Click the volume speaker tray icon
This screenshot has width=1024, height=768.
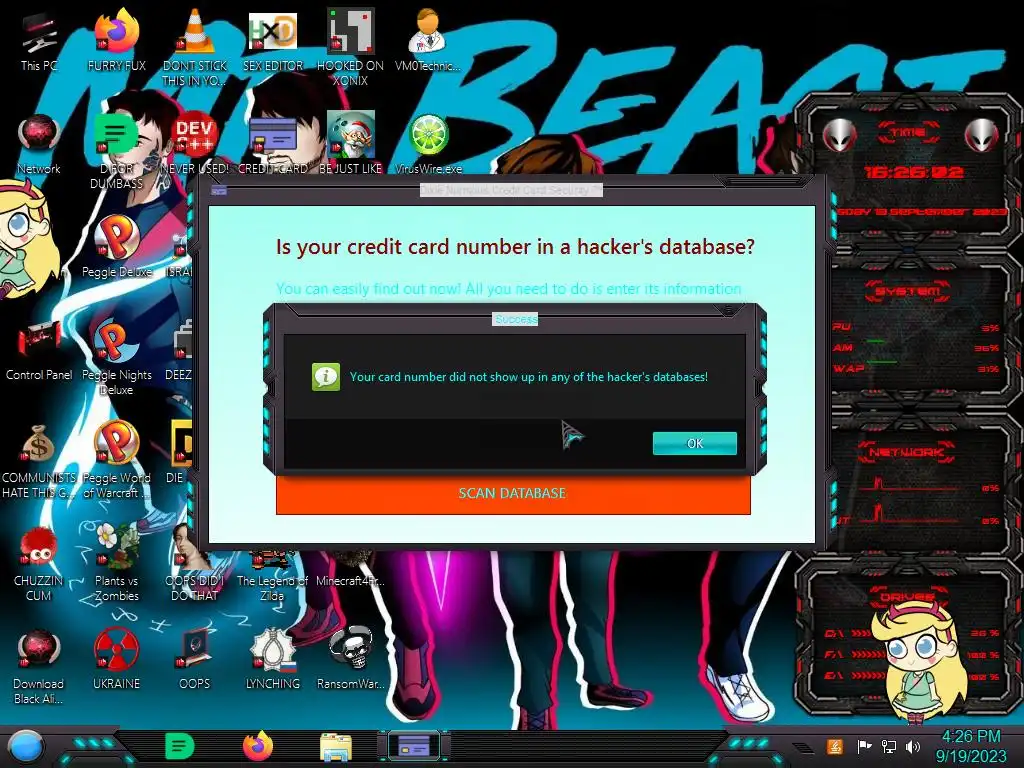(913, 746)
